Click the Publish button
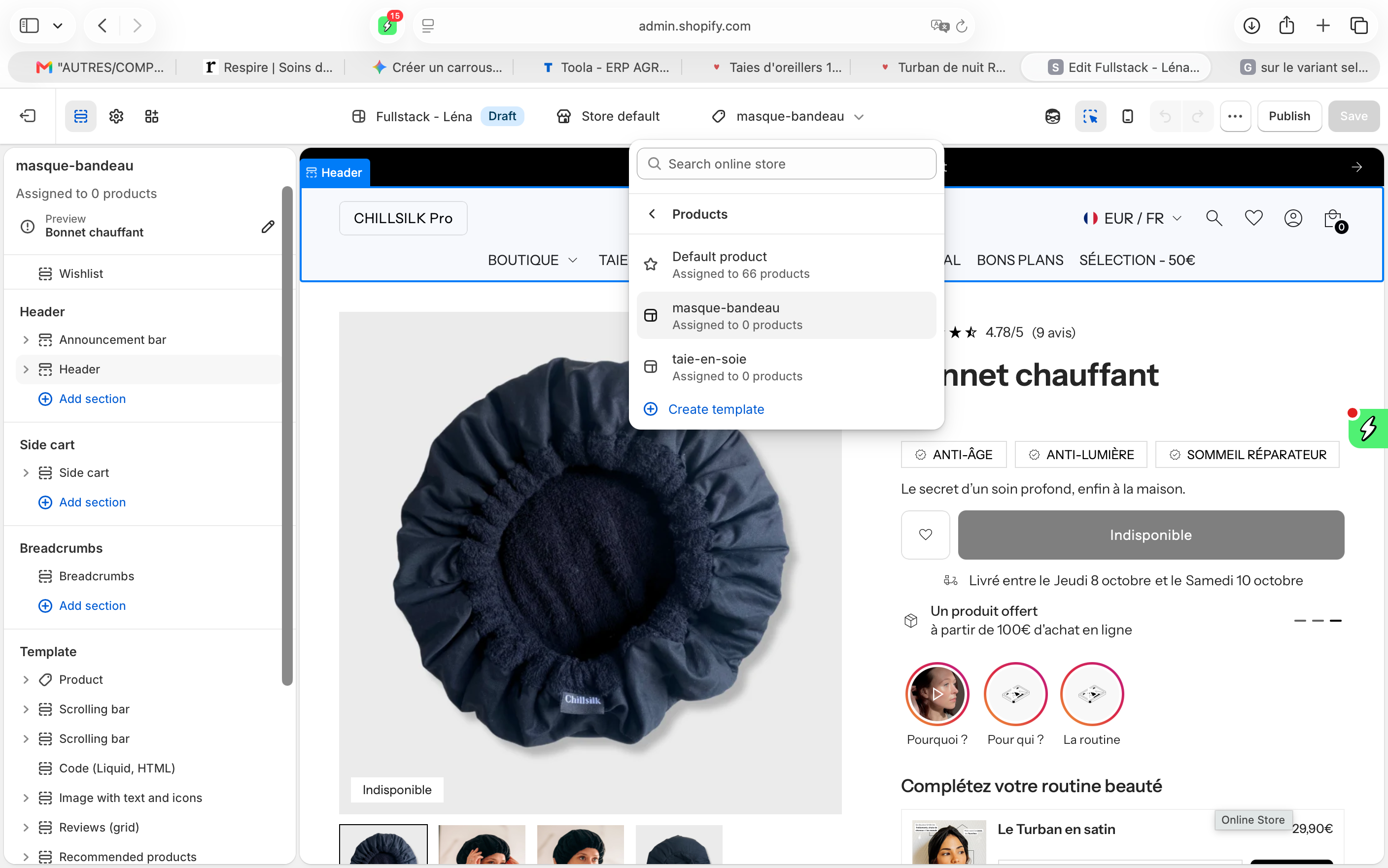1388x868 pixels. point(1289,116)
